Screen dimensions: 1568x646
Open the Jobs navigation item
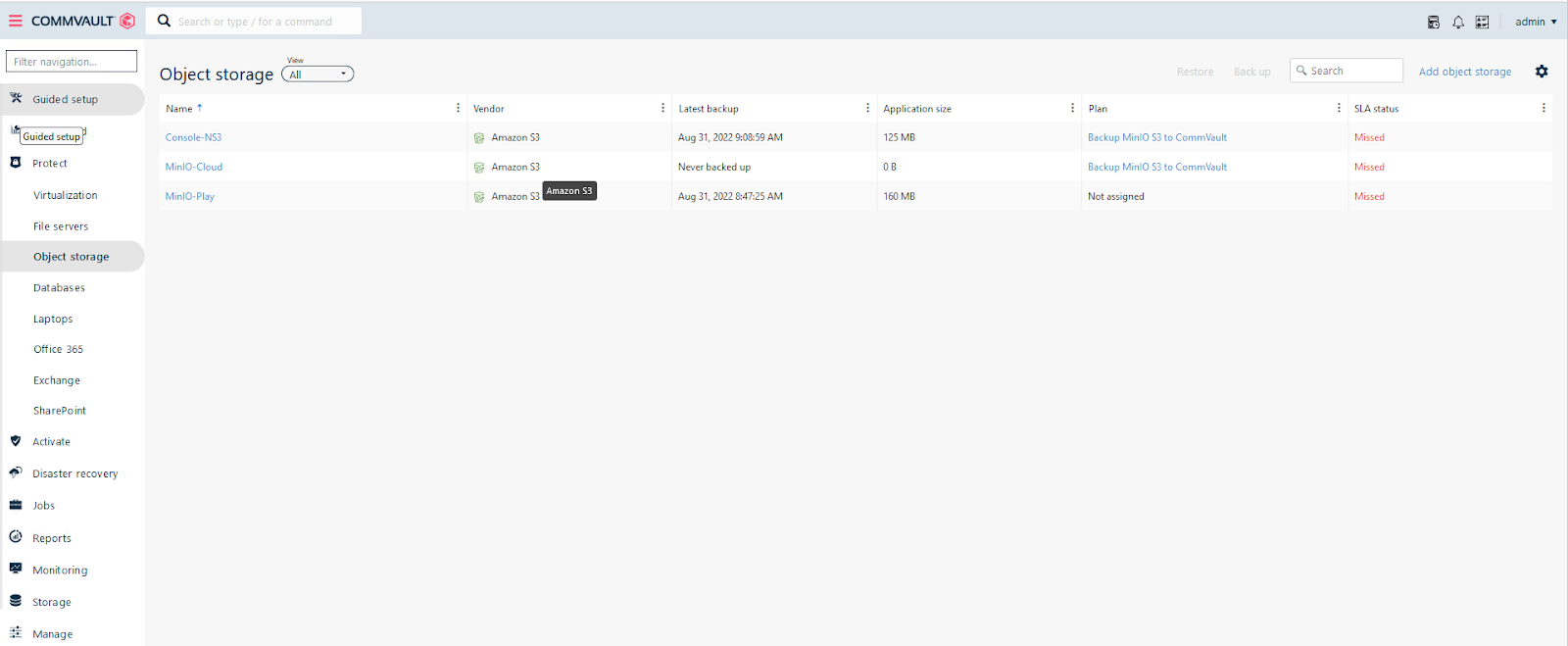point(43,506)
